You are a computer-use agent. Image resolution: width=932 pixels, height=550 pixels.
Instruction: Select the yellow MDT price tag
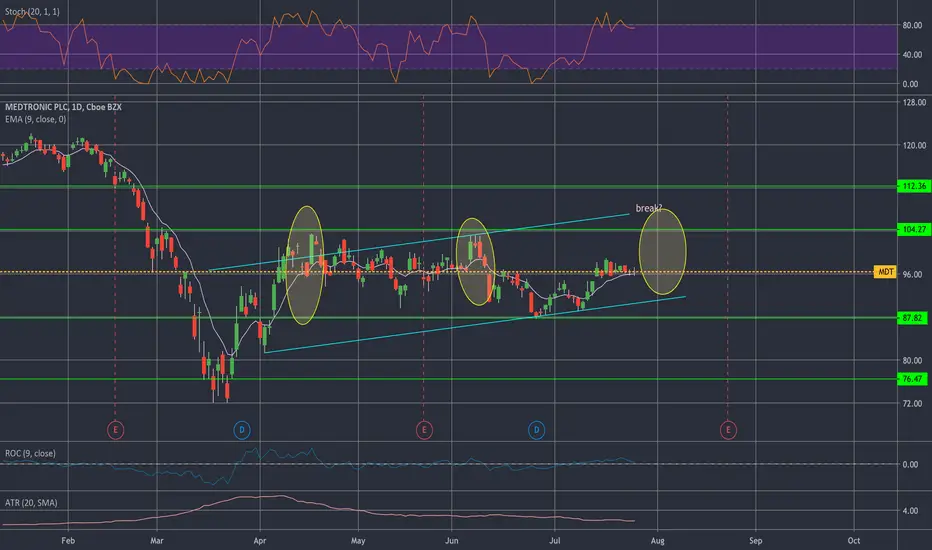coord(885,272)
